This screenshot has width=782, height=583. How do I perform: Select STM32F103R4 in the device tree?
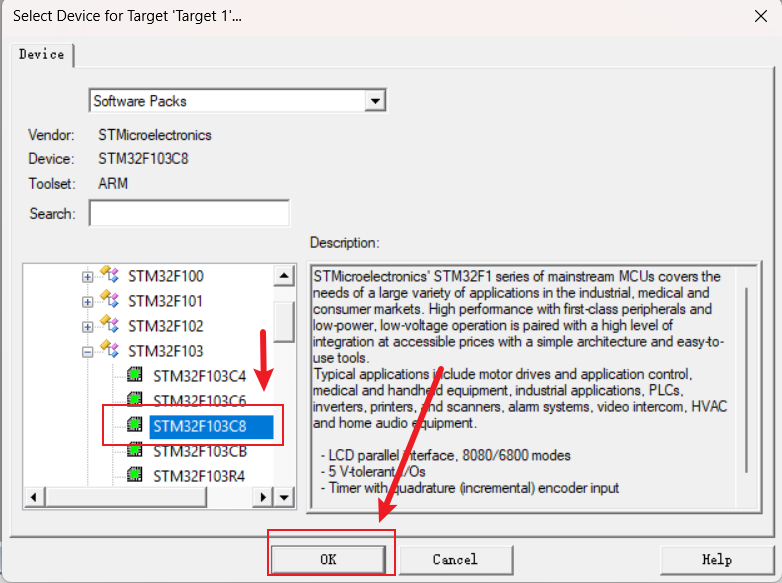(199, 476)
